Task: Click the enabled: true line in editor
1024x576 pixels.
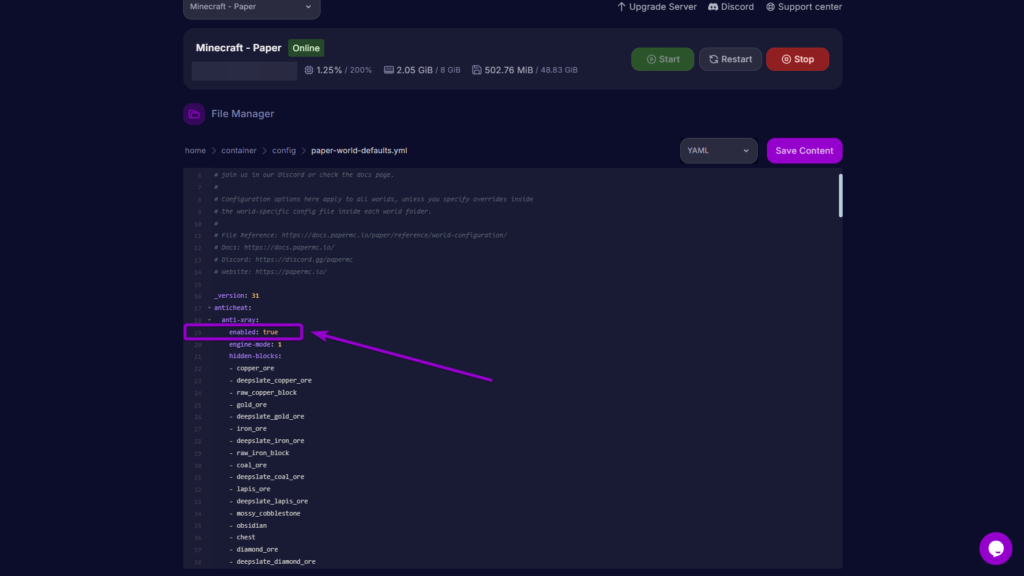Action: point(253,332)
